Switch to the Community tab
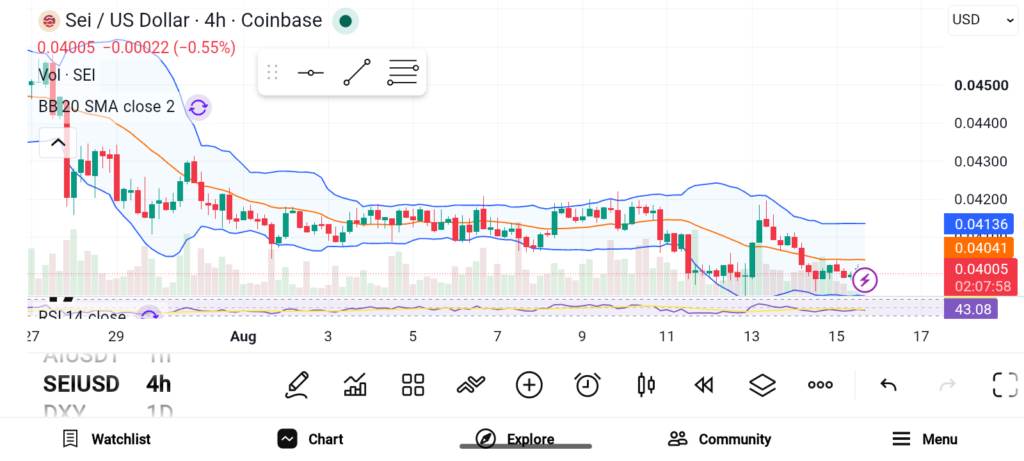The height and width of the screenshot is (461, 1024). (719, 439)
